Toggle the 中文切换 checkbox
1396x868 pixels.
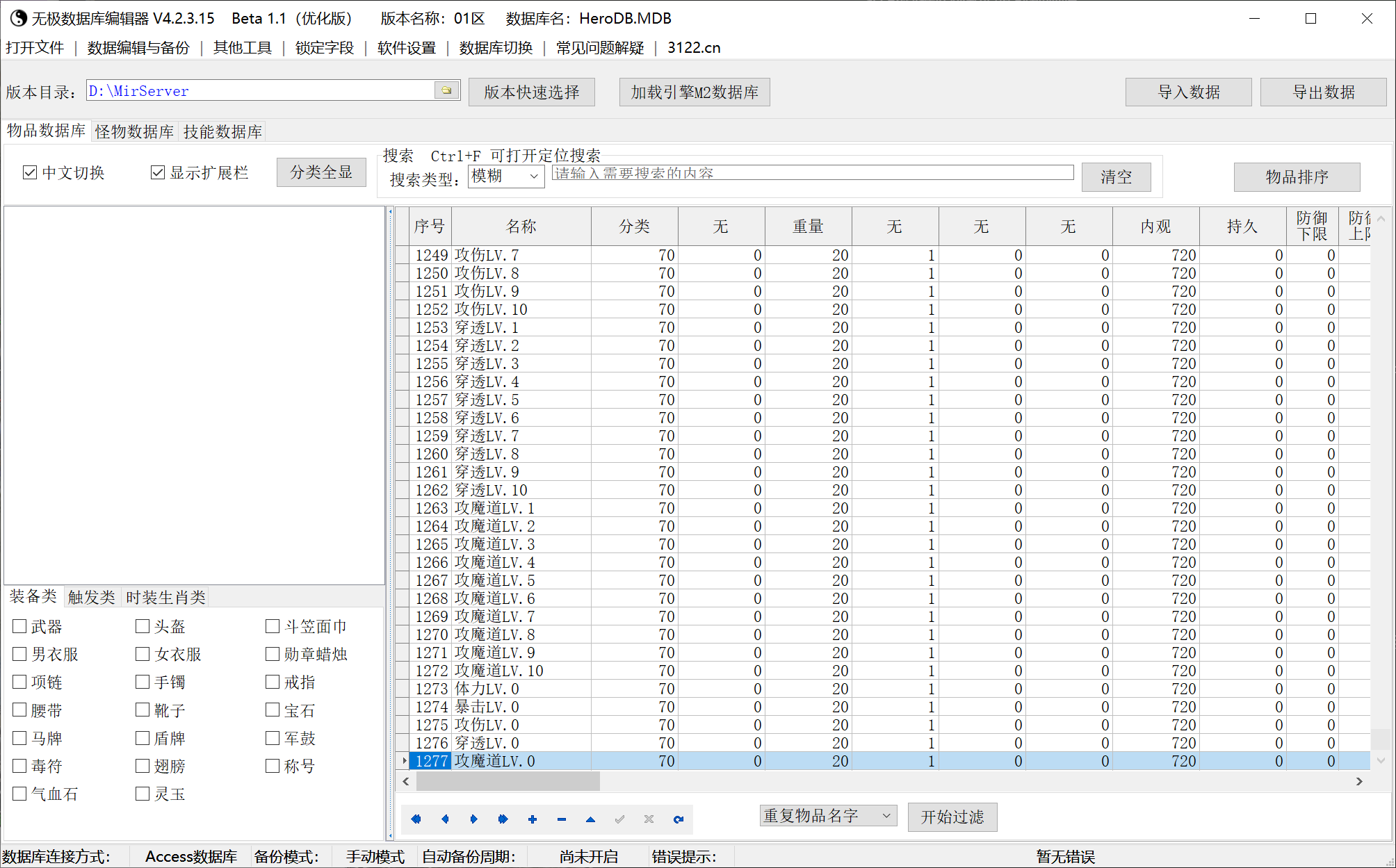point(30,172)
